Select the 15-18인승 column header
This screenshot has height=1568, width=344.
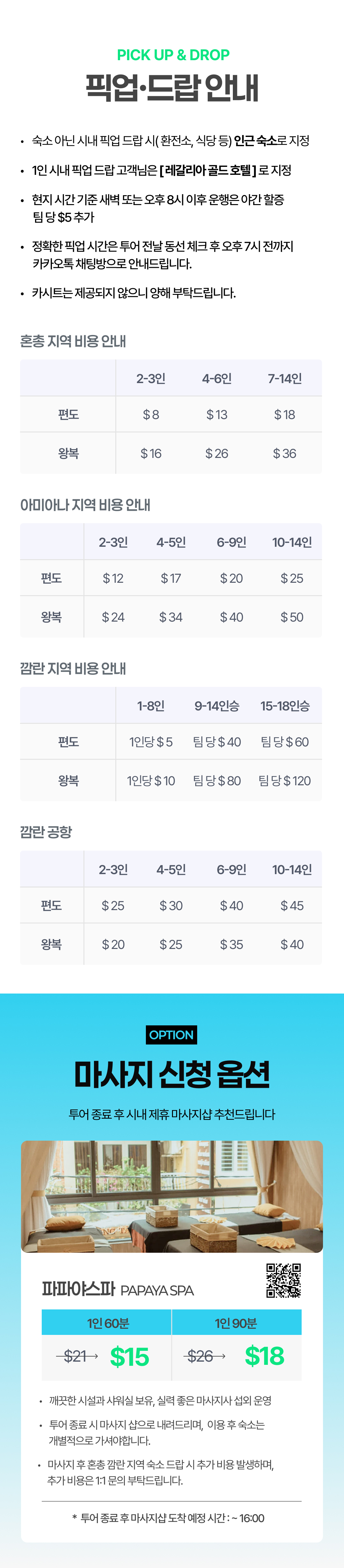pos(284,706)
